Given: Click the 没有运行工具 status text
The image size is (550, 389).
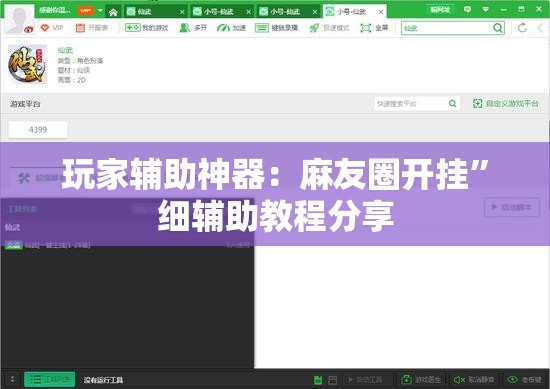Looking at the screenshot, I should (103, 380).
